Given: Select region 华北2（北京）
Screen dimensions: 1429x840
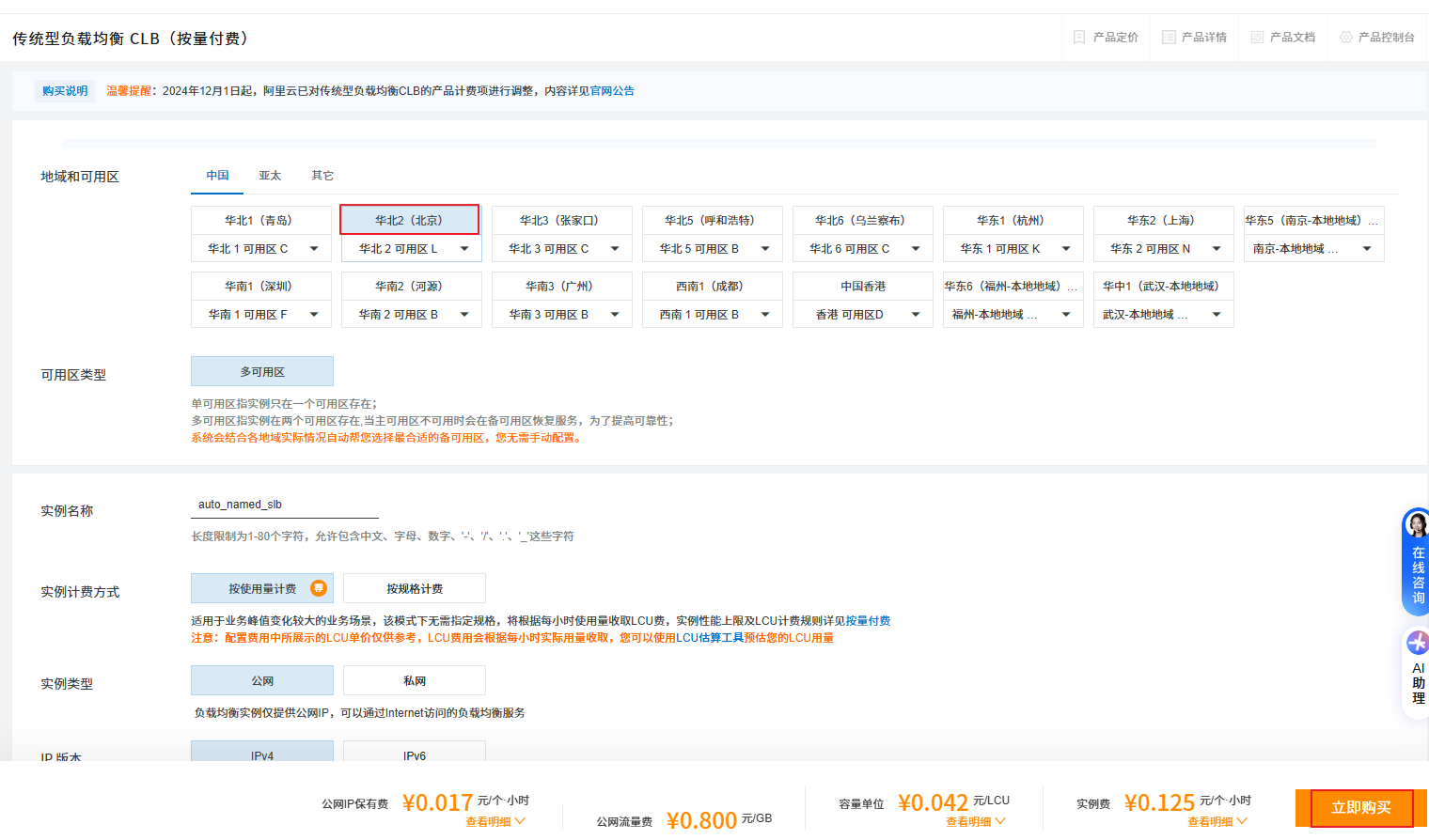Looking at the screenshot, I should pos(410,220).
